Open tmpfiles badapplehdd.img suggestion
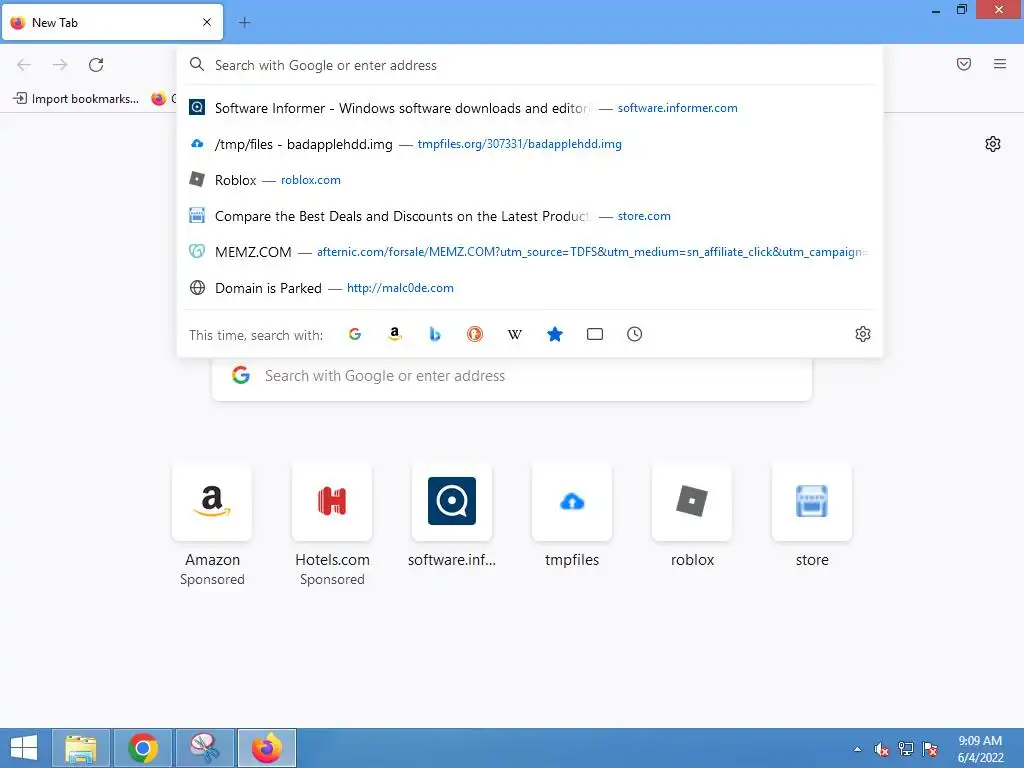The width and height of the screenshot is (1024, 768). pyautogui.click(x=530, y=144)
